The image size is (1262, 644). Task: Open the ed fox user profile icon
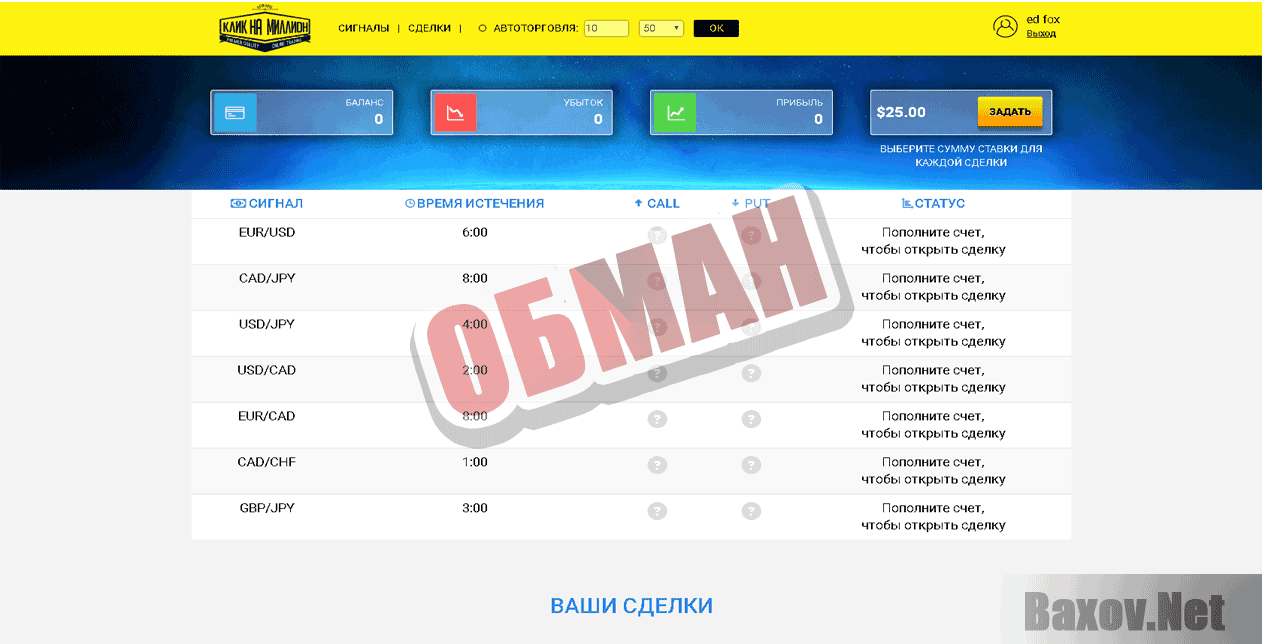pos(1005,26)
